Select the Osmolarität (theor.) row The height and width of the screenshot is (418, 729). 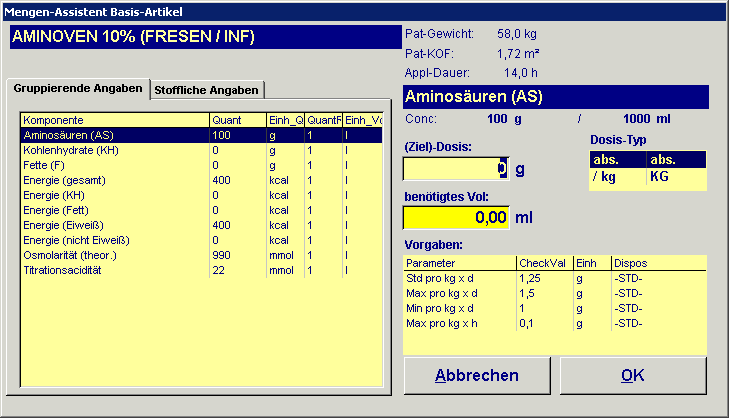tap(201, 255)
